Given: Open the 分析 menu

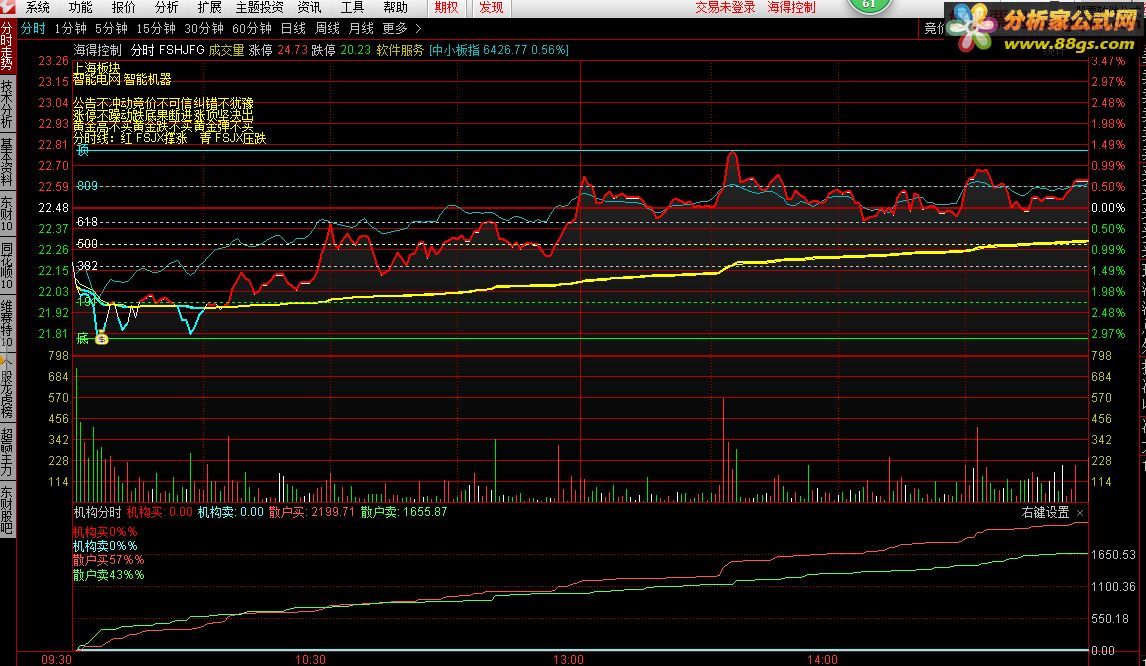Looking at the screenshot, I should 166,7.
